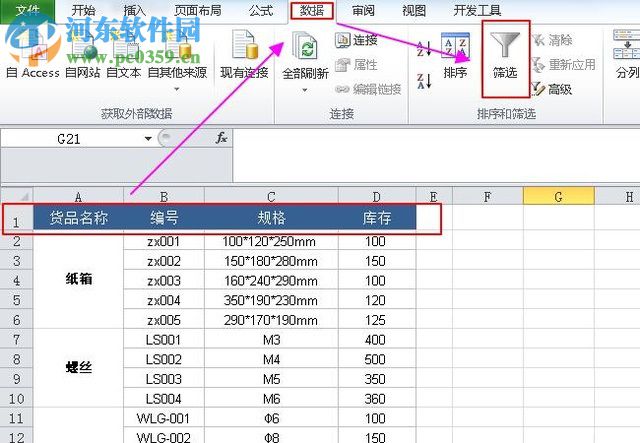Image resolution: width=640 pixels, height=443 pixels.
Task: Expand the Name Box dropdown arrow
Action: [x=148, y=139]
